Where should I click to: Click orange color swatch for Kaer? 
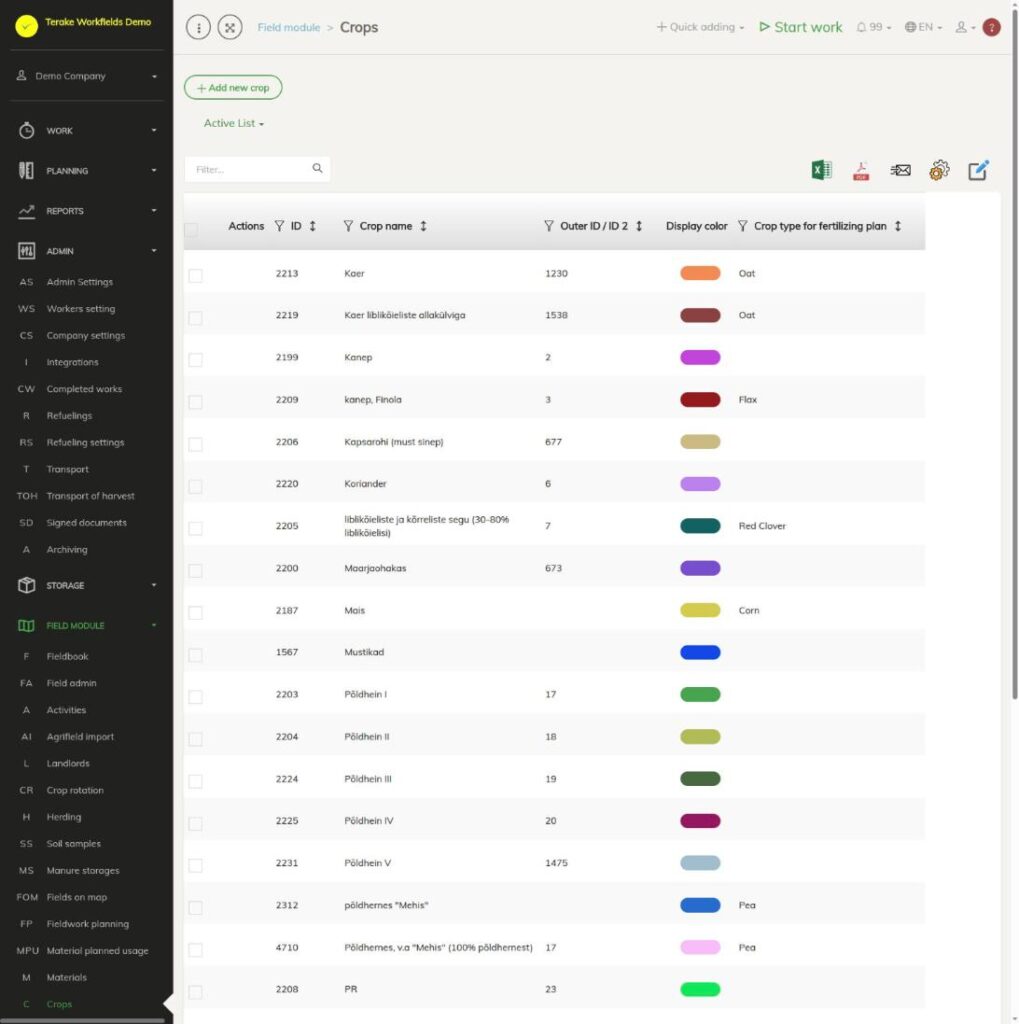(x=700, y=274)
